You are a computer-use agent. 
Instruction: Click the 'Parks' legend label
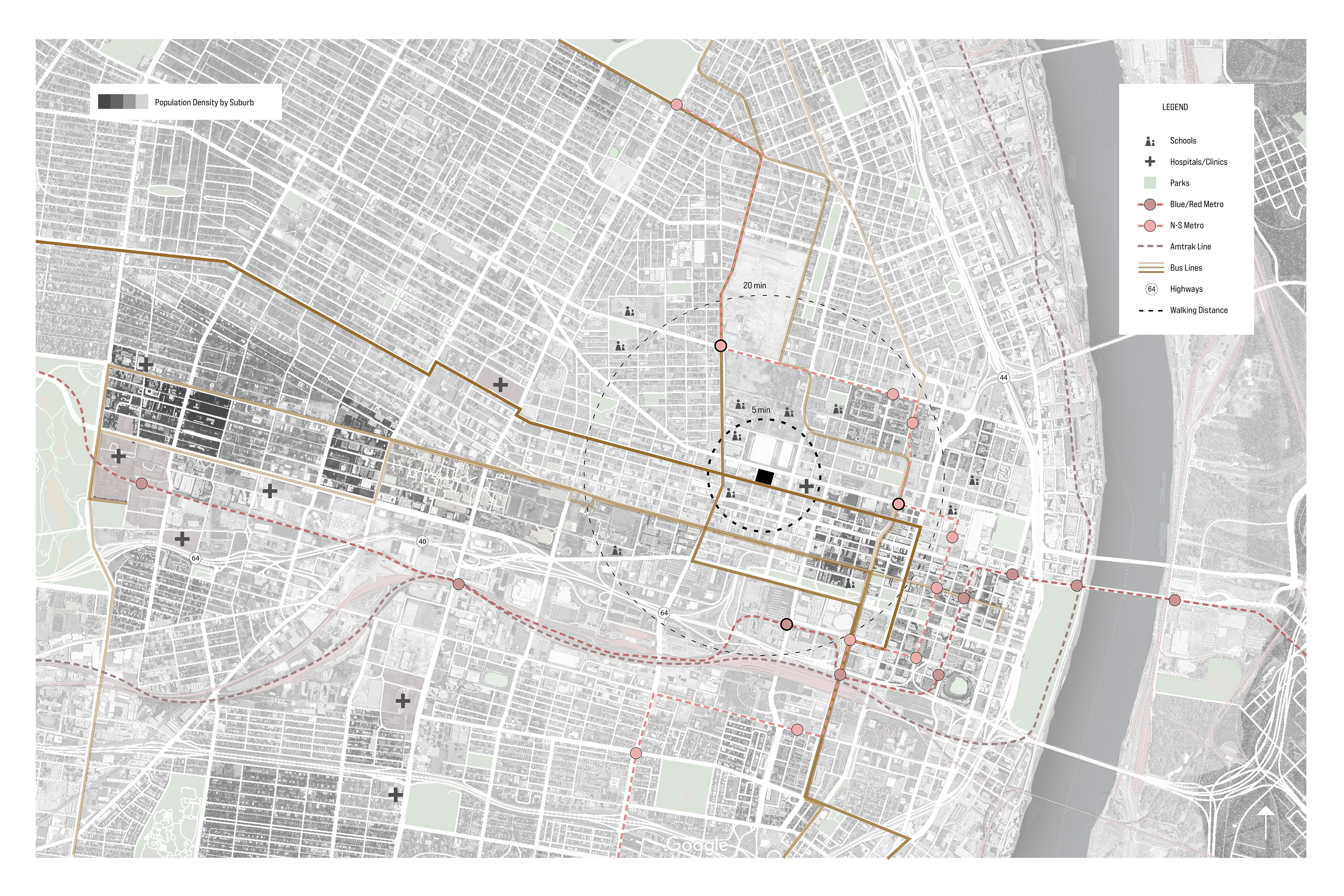pyautogui.click(x=1179, y=183)
